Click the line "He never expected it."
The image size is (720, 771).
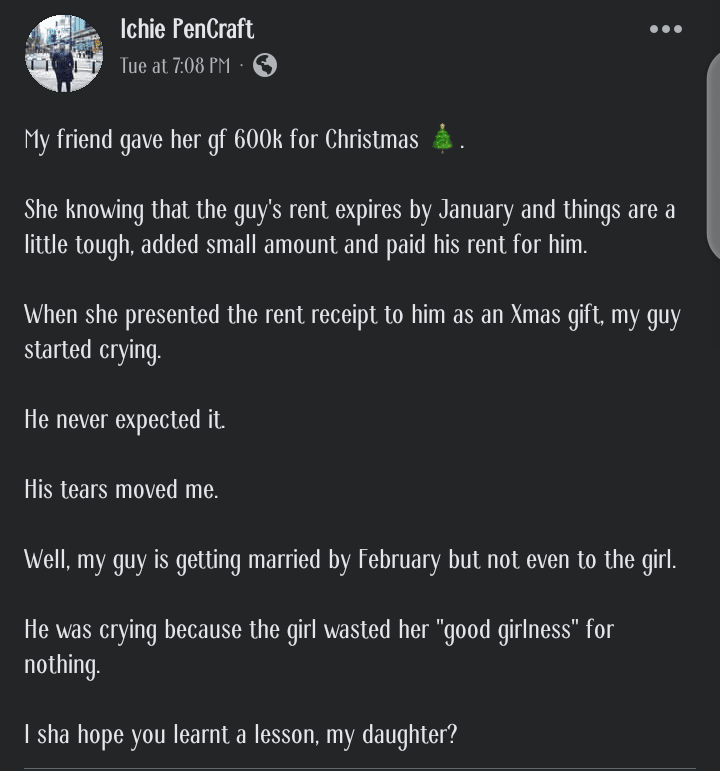tap(125, 420)
